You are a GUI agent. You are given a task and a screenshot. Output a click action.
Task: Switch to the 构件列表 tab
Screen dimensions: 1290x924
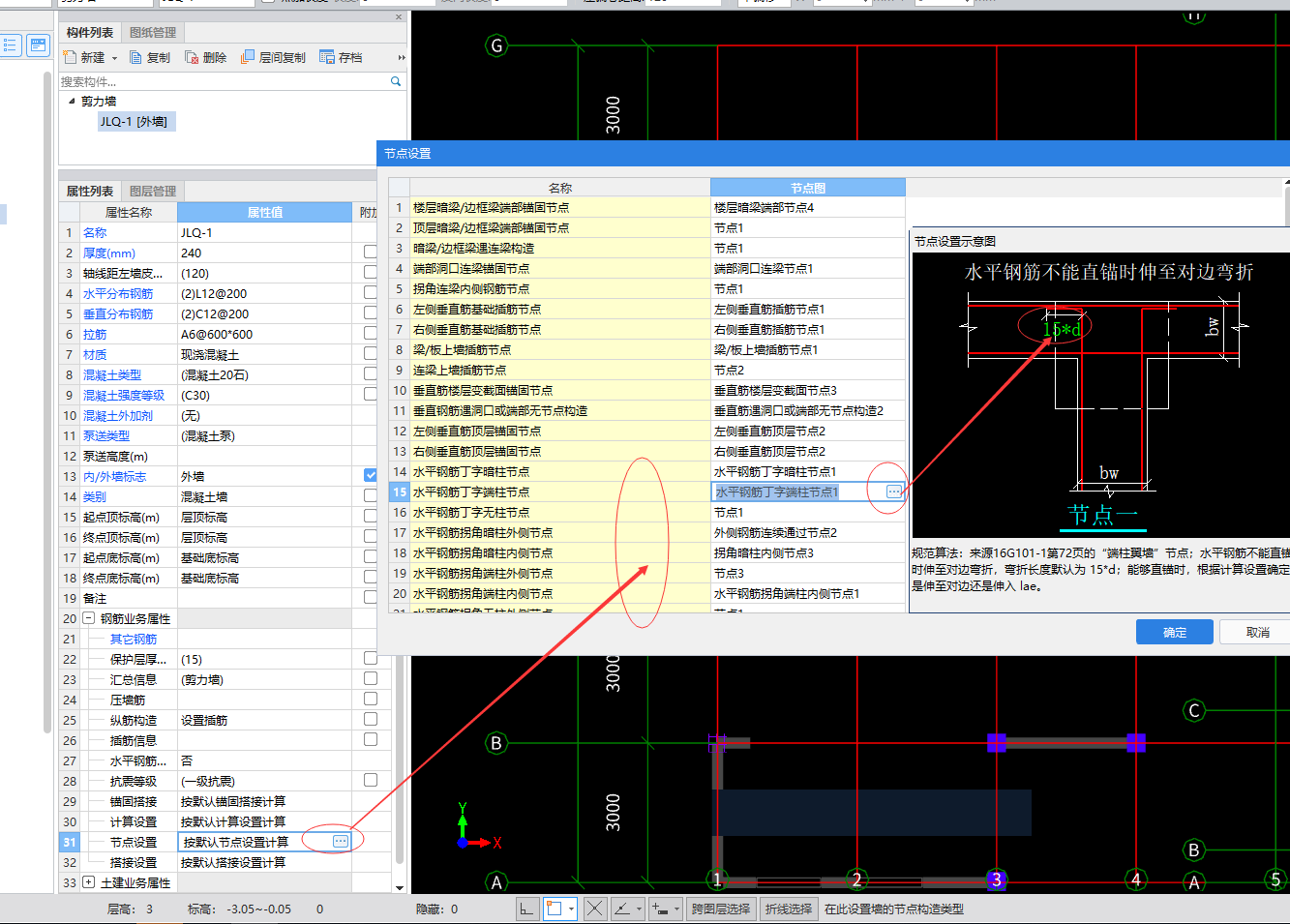(x=90, y=32)
